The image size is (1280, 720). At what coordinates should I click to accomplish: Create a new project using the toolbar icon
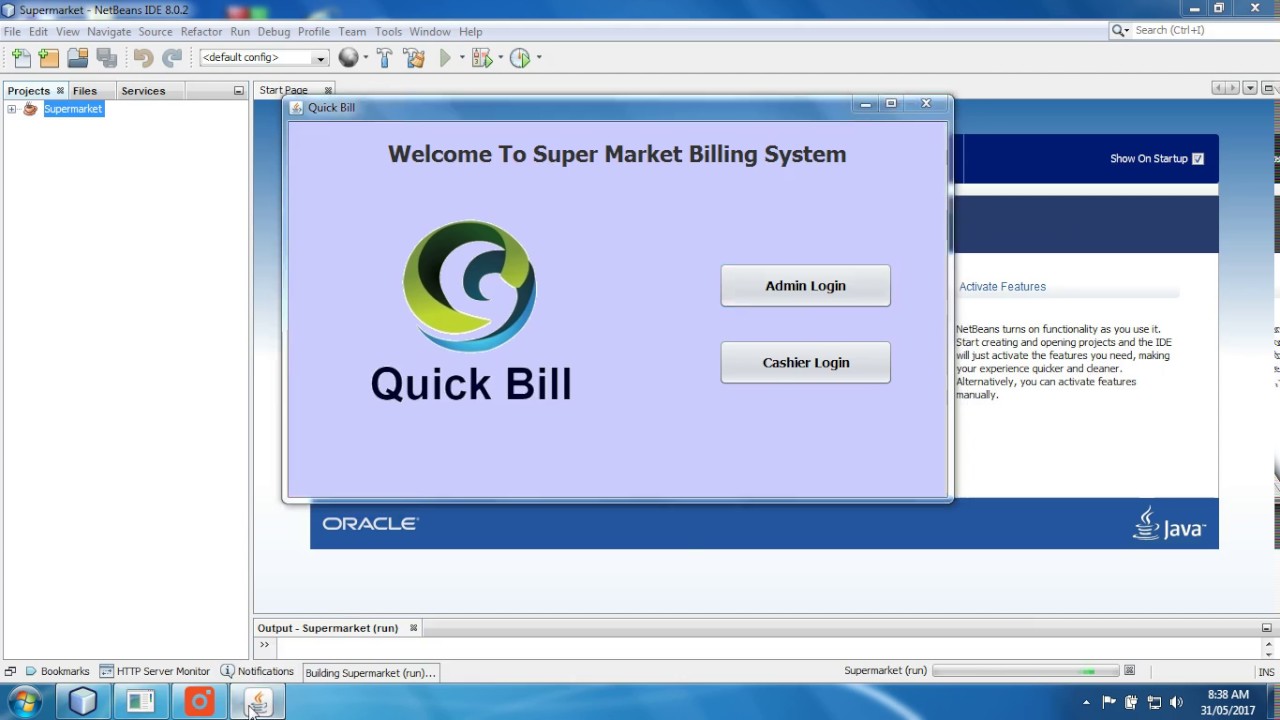(48, 57)
